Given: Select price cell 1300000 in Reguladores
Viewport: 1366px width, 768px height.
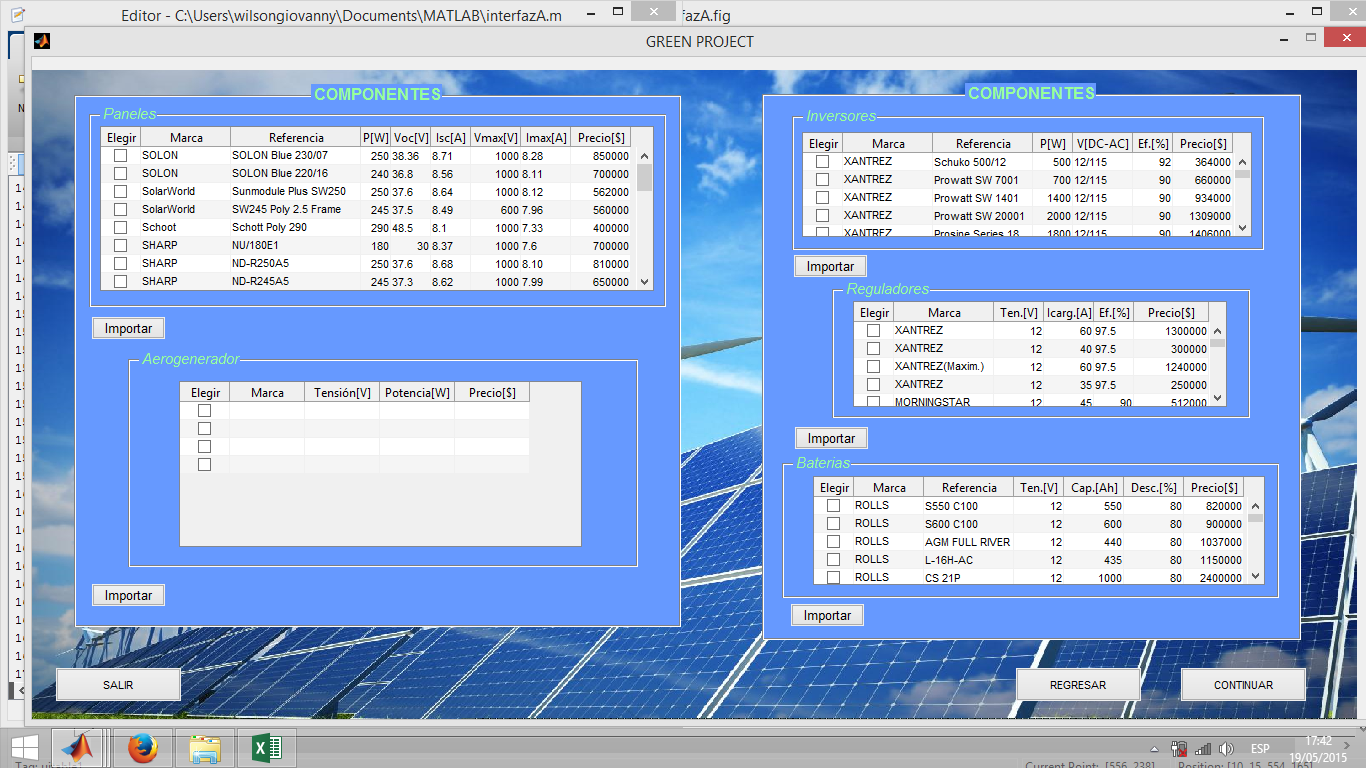Looking at the screenshot, I should (1171, 331).
